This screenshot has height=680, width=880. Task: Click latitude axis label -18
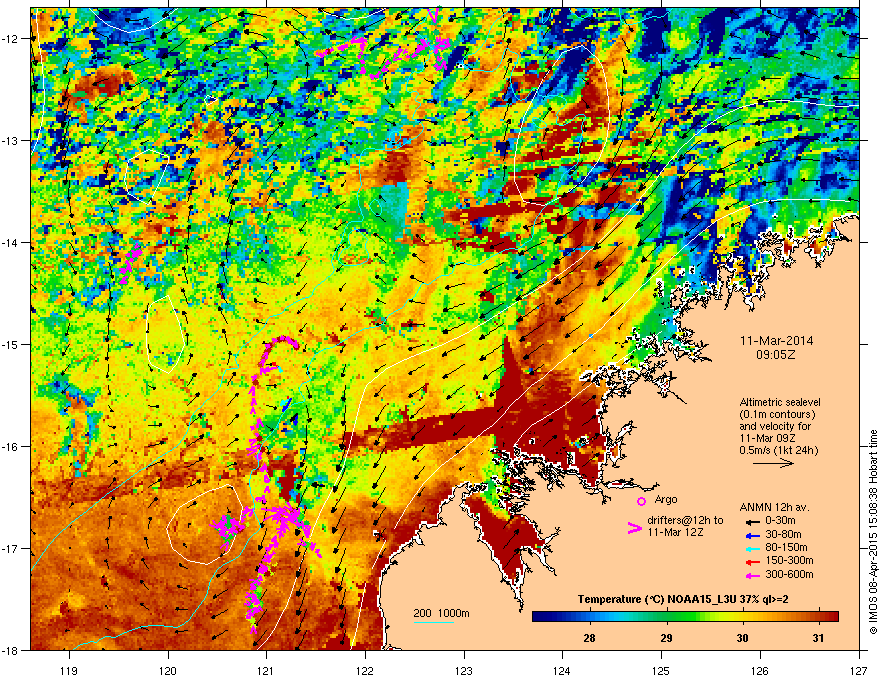11,650
